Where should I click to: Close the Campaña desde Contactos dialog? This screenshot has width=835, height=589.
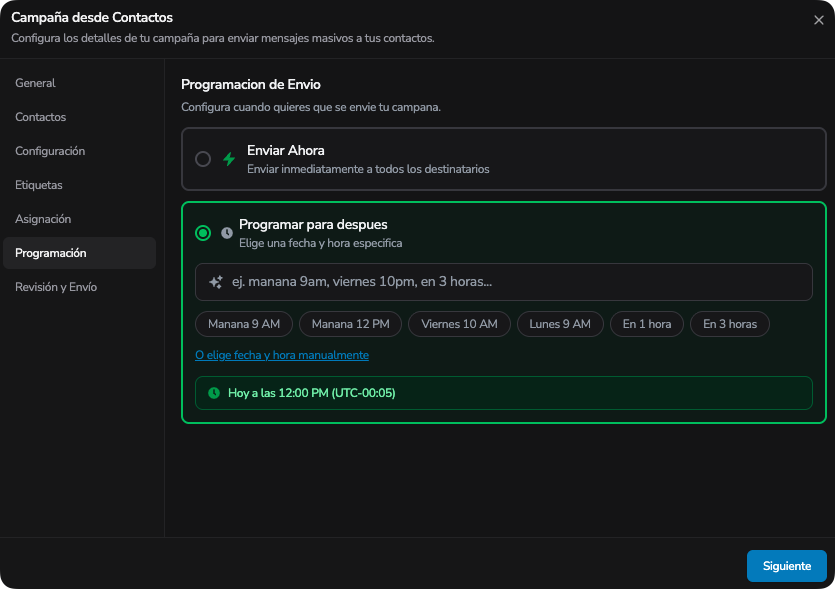[818, 20]
